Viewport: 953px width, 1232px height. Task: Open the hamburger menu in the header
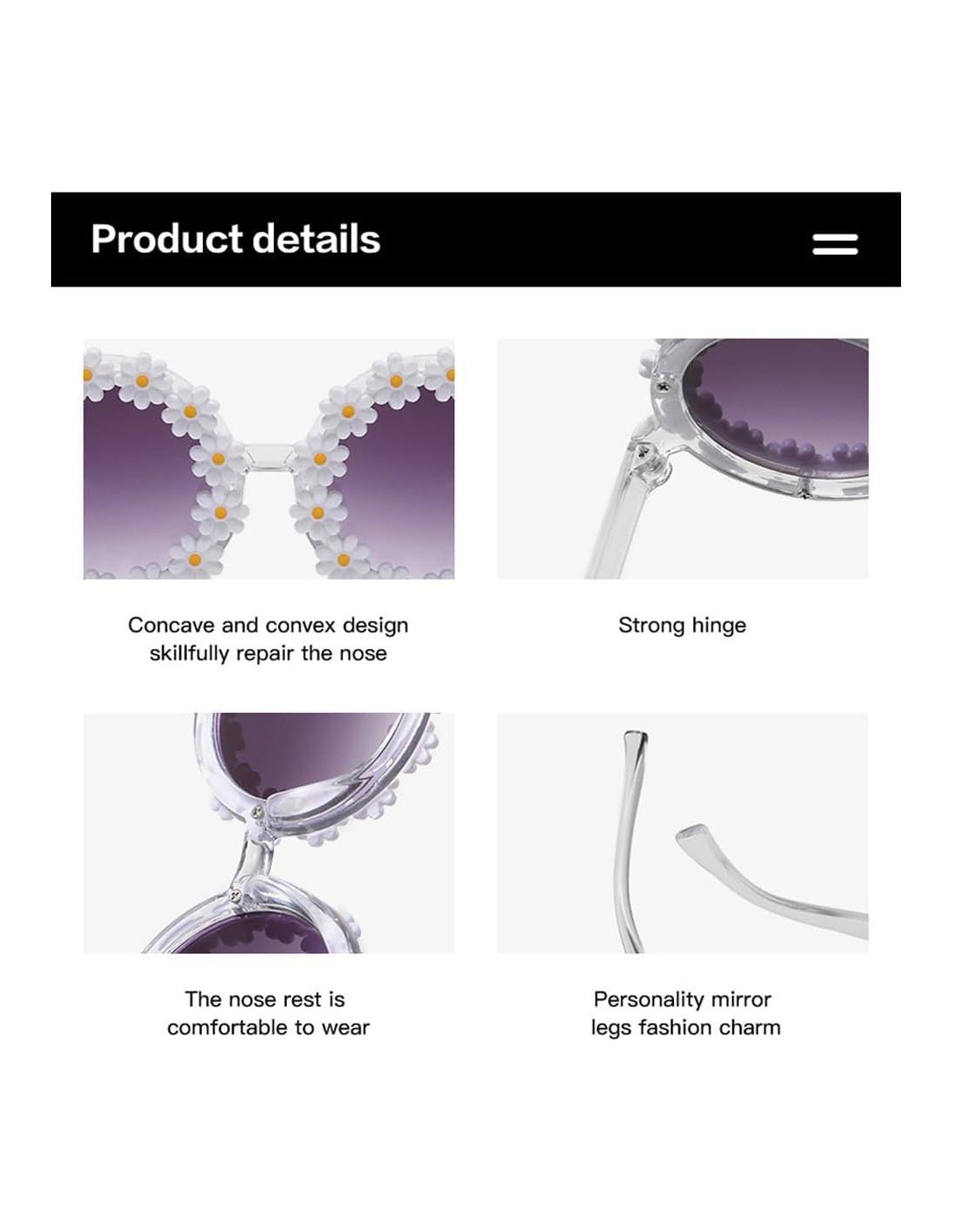[834, 244]
